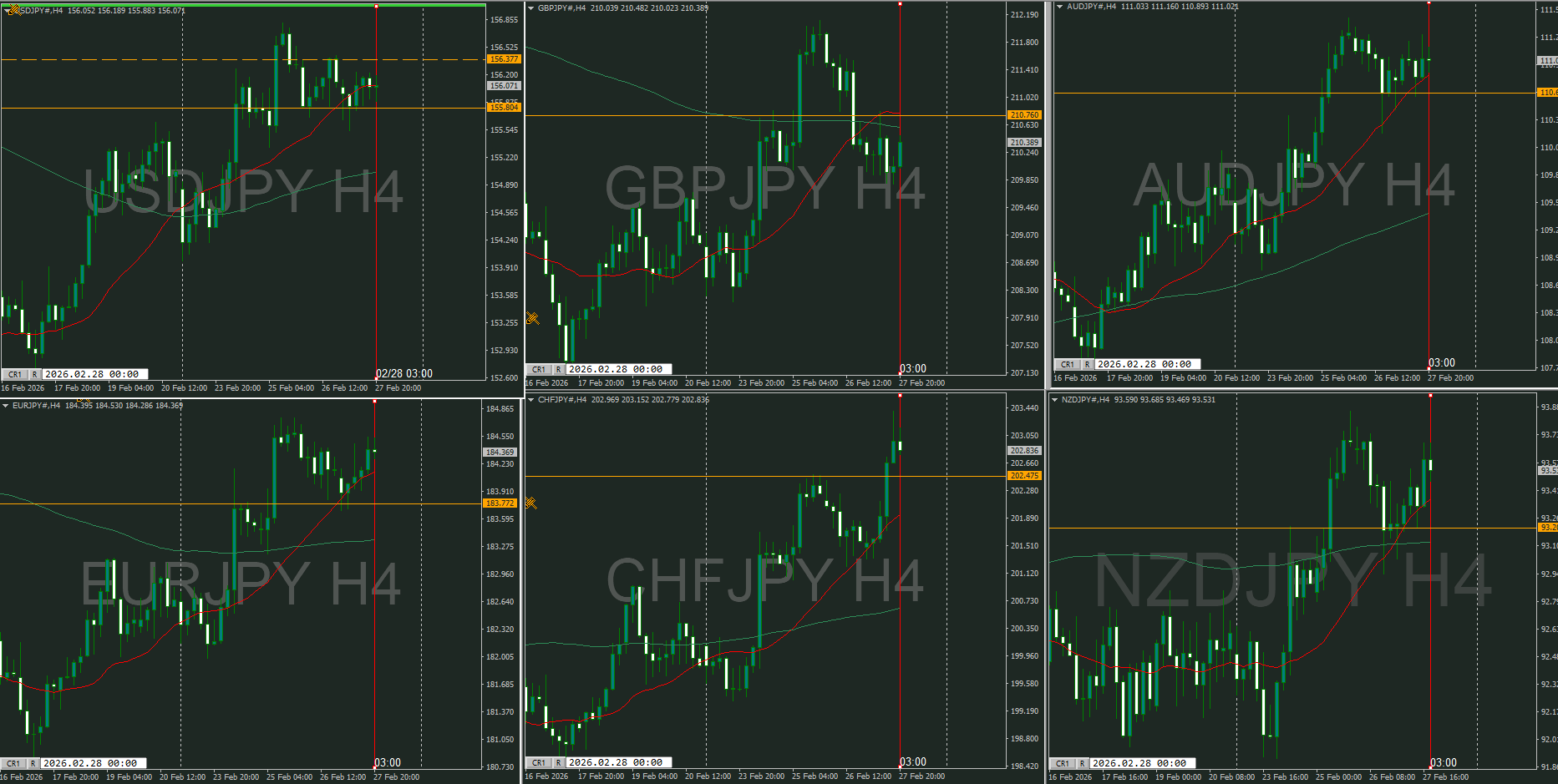
Task: Click the gray 184.369 current price tag on EURJPY
Action: (x=500, y=453)
